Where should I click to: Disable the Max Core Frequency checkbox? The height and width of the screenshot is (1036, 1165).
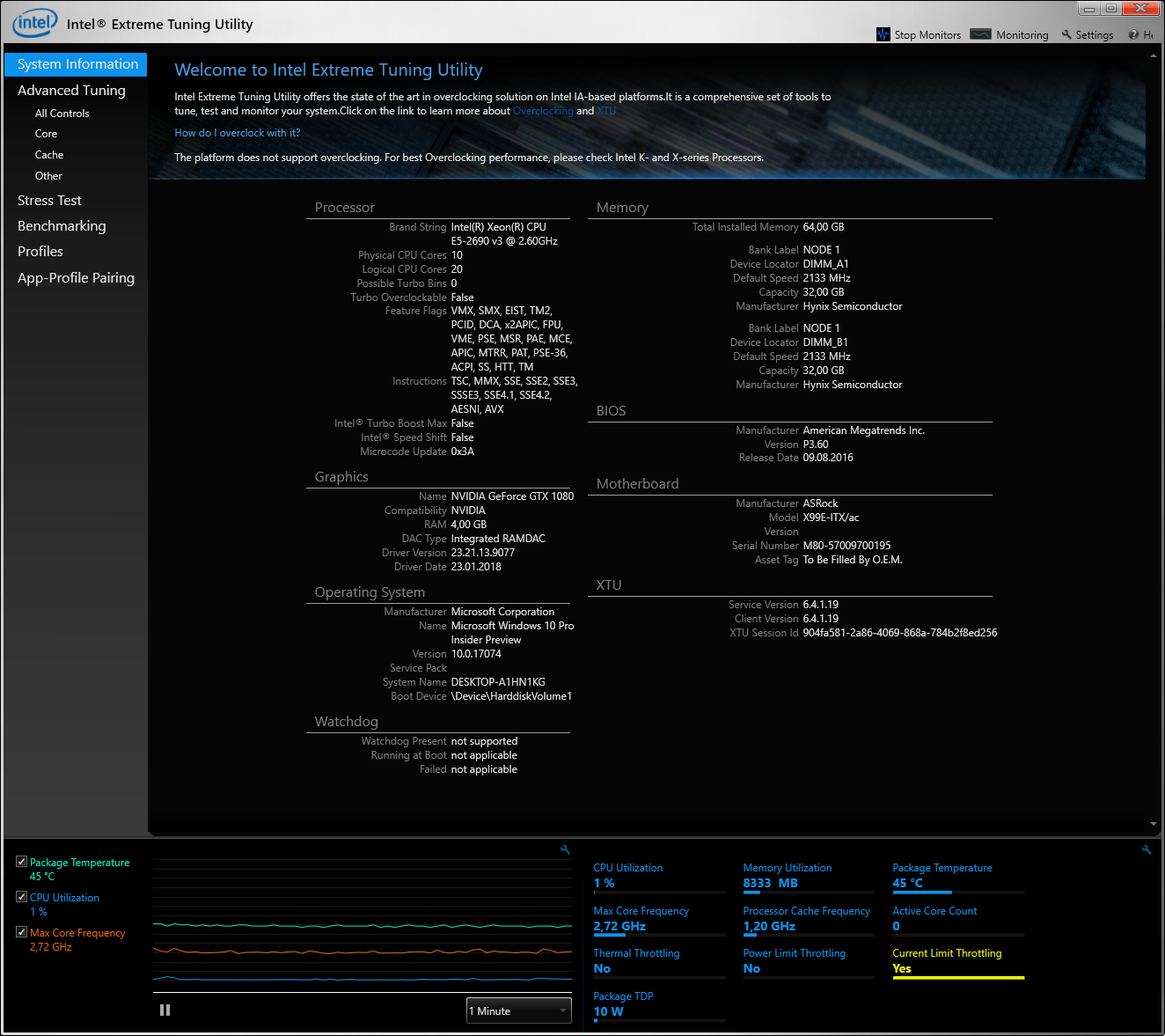click(x=22, y=932)
